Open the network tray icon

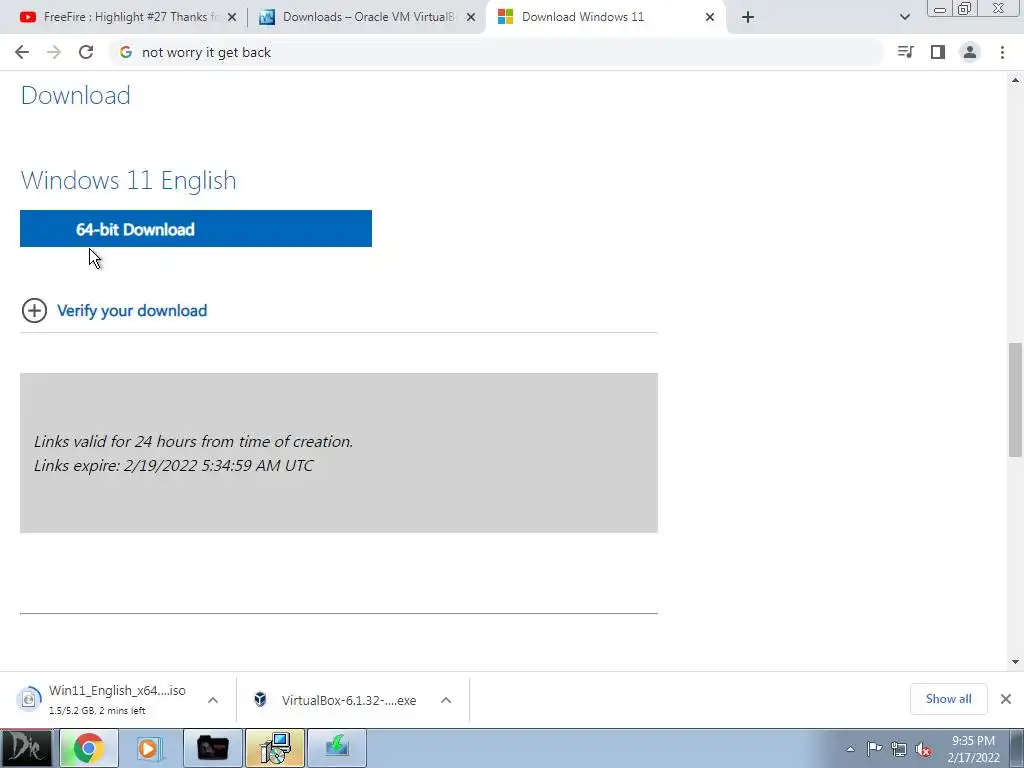(899, 750)
